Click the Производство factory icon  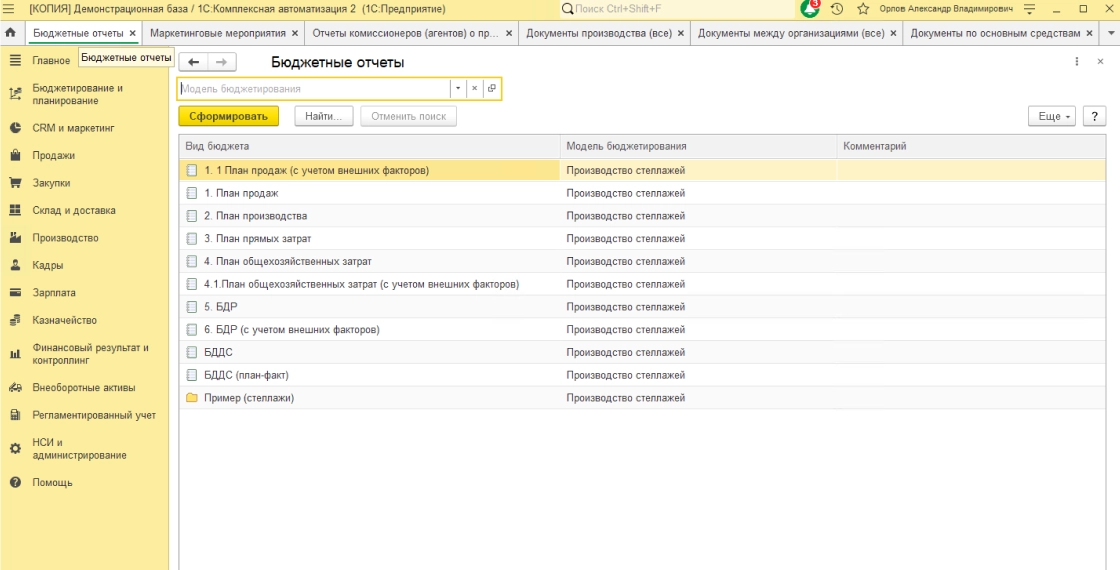15,237
